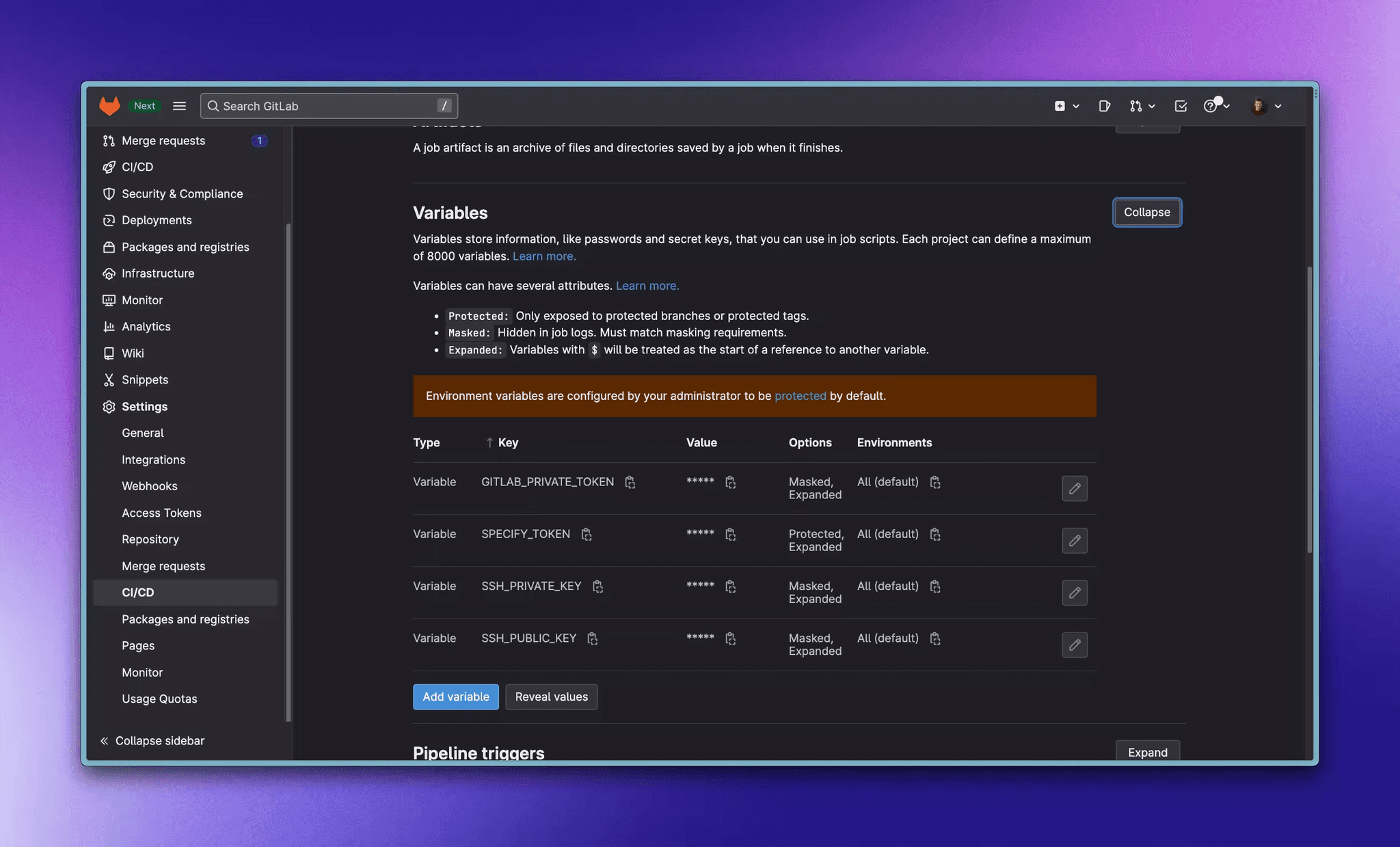Go to Access Tokens settings
The image size is (1400, 847).
click(161, 513)
